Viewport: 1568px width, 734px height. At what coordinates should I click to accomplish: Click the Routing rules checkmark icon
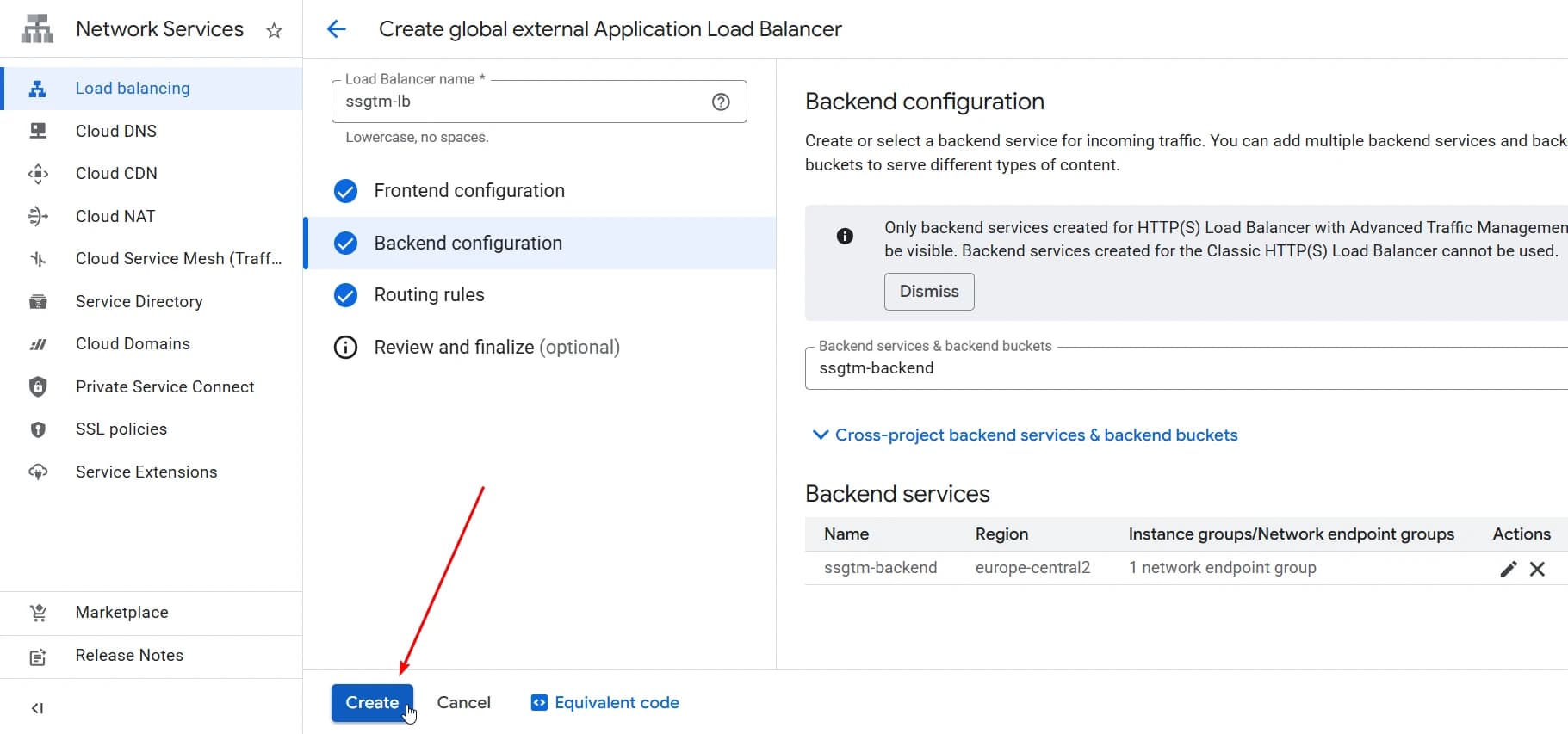pos(345,295)
